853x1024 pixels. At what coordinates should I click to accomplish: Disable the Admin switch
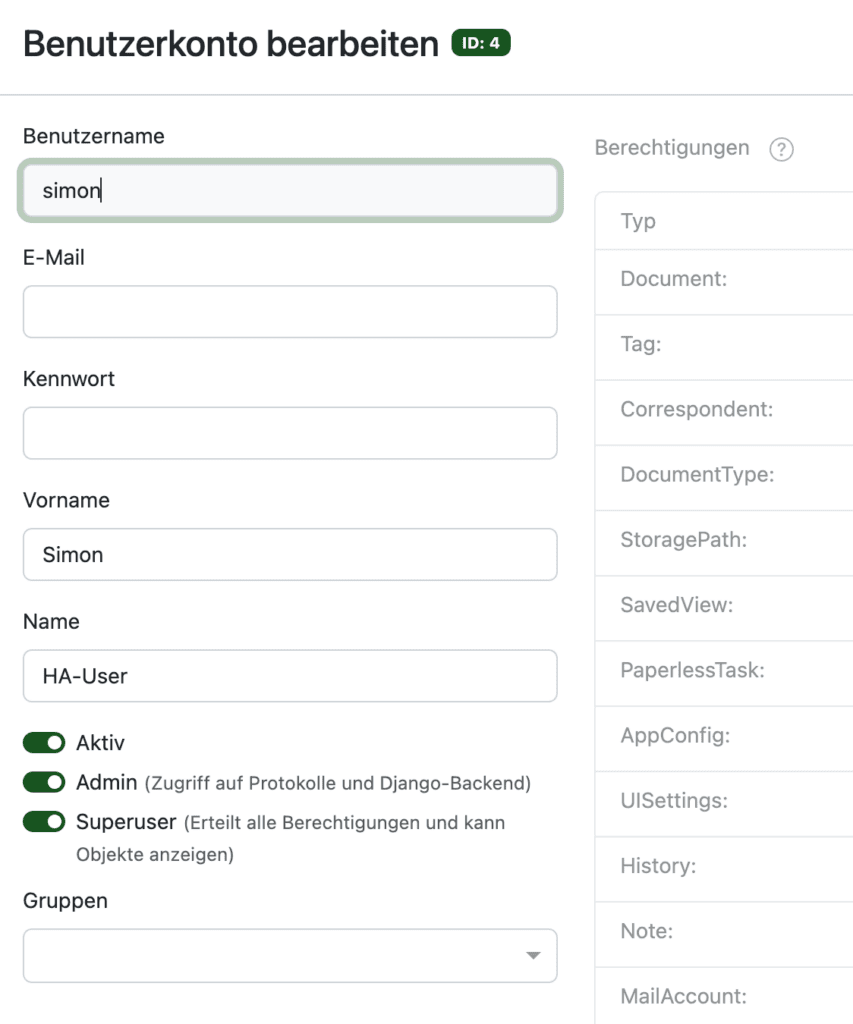(44, 782)
